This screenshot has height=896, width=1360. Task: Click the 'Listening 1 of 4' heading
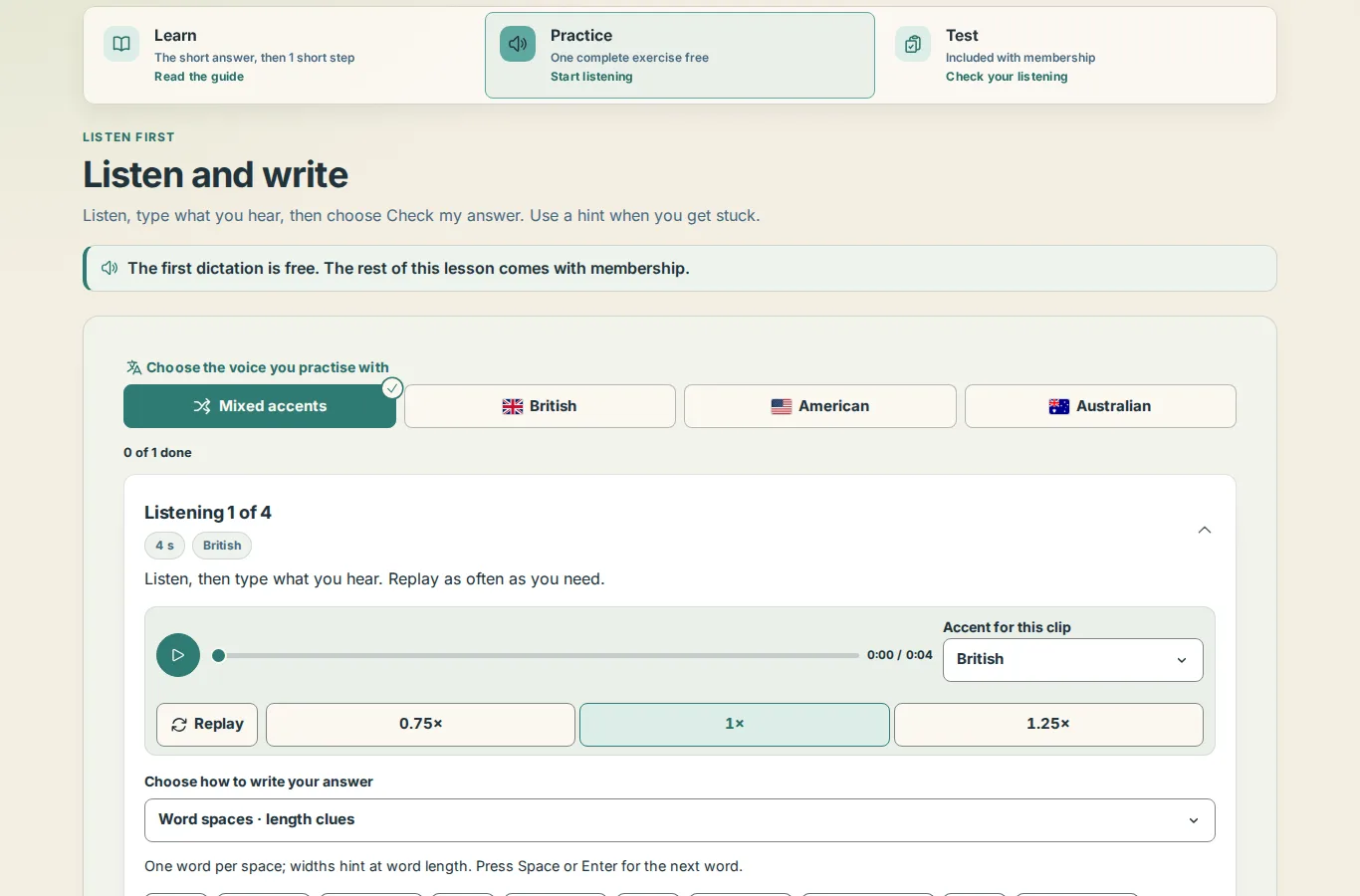[208, 513]
